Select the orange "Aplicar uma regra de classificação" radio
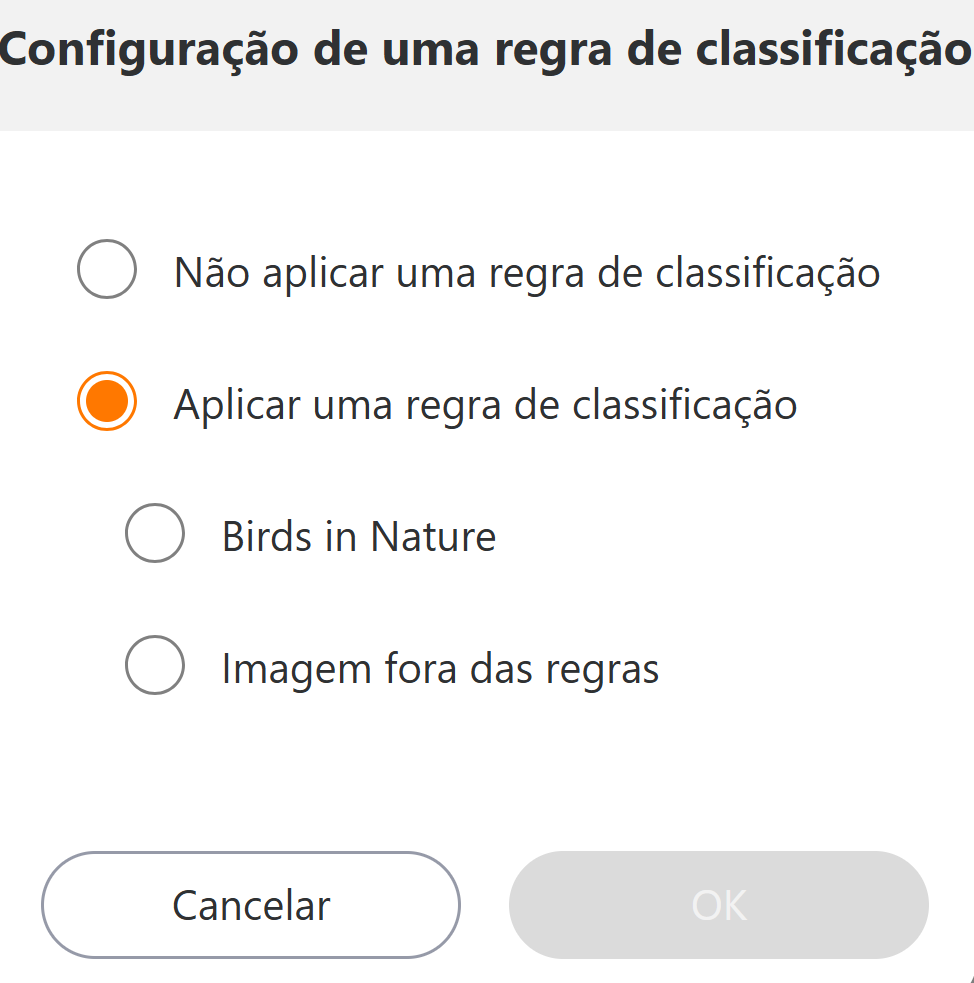 [x=106, y=402]
